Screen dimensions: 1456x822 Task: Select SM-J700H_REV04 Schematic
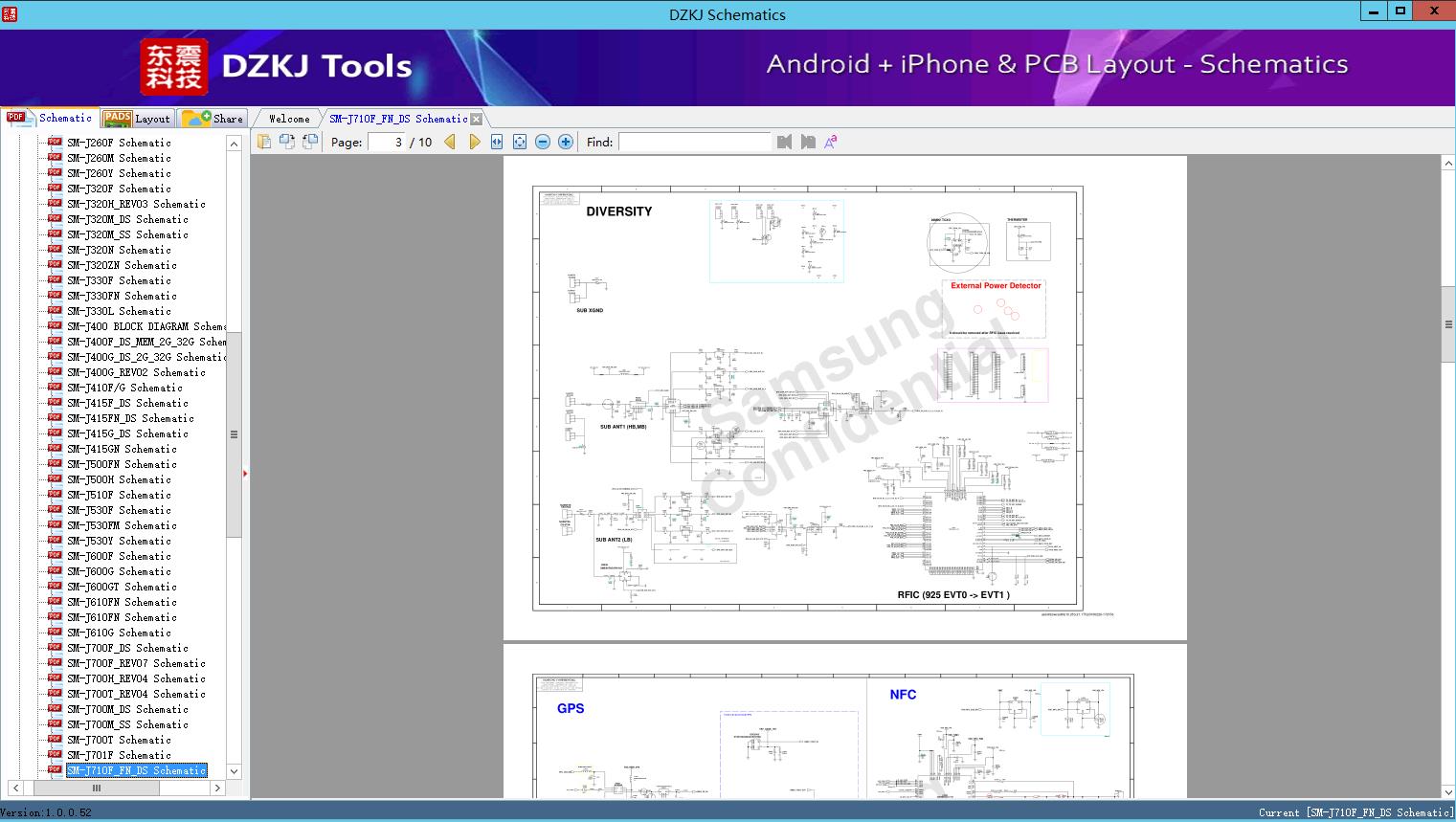pos(136,678)
